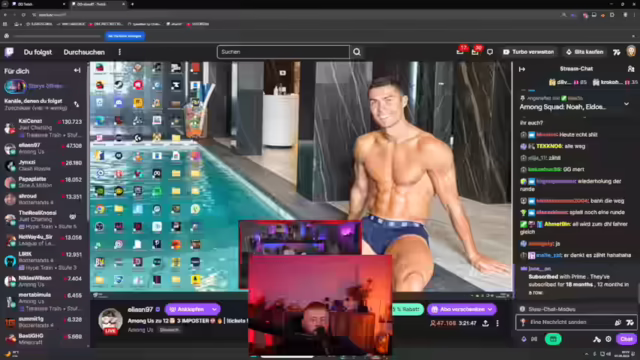Click eliasn97 channel name below video
The image size is (640, 360).
(x=140, y=309)
